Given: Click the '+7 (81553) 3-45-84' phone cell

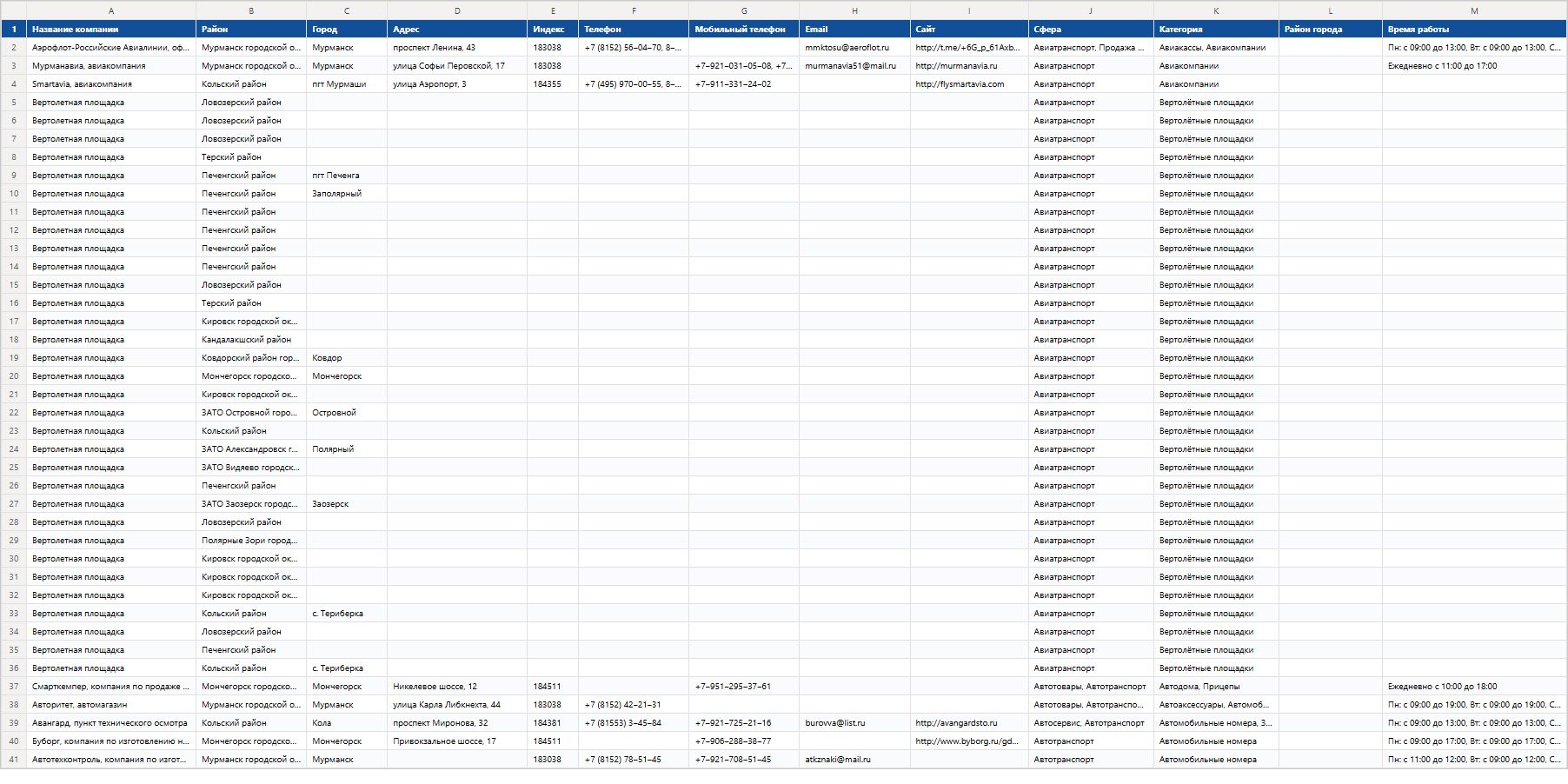Looking at the screenshot, I should click(x=634, y=723).
